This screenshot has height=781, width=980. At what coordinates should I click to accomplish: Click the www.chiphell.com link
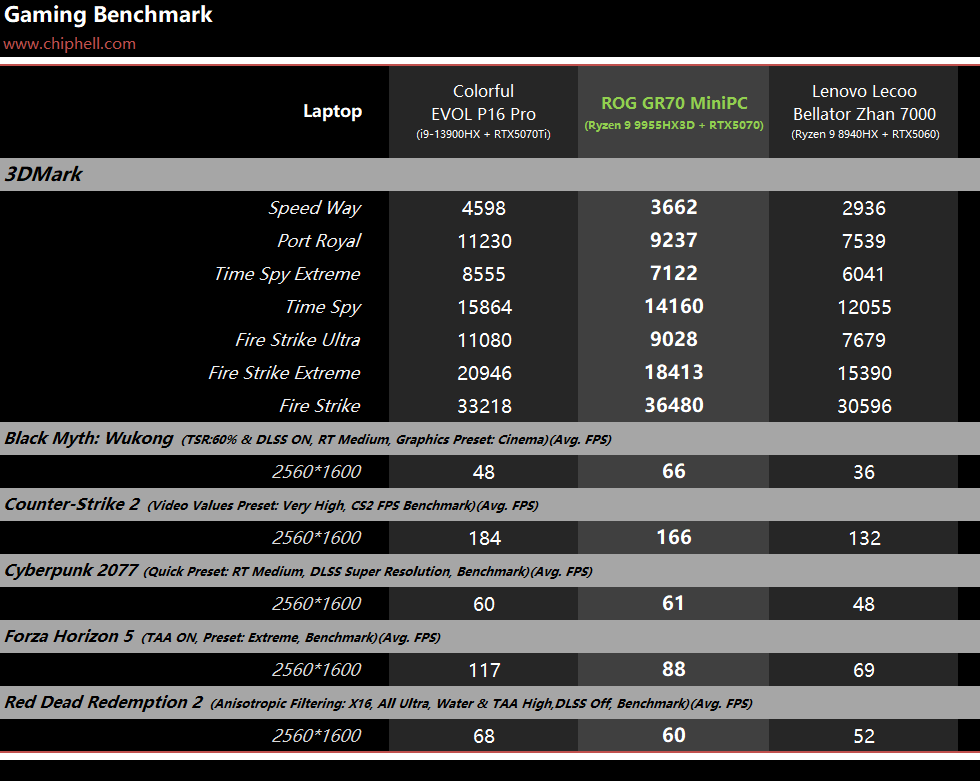tap(69, 44)
